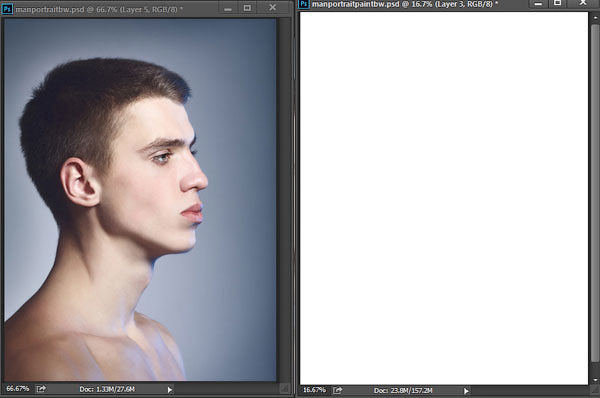Viewport: 600px width, 398px height.
Task: Click the Doc: 1.33M/27.6M status text
Action: pyautogui.click(x=107, y=389)
